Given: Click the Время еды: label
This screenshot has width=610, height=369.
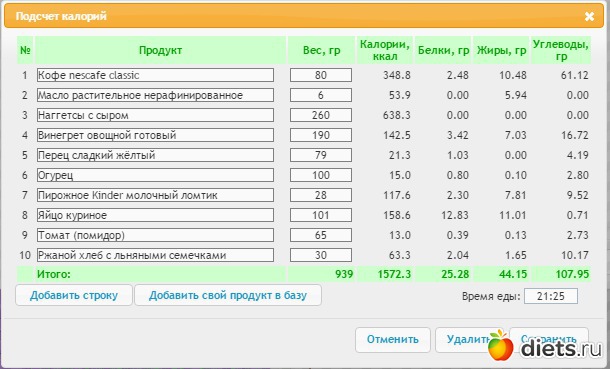Looking at the screenshot, I should [491, 296].
